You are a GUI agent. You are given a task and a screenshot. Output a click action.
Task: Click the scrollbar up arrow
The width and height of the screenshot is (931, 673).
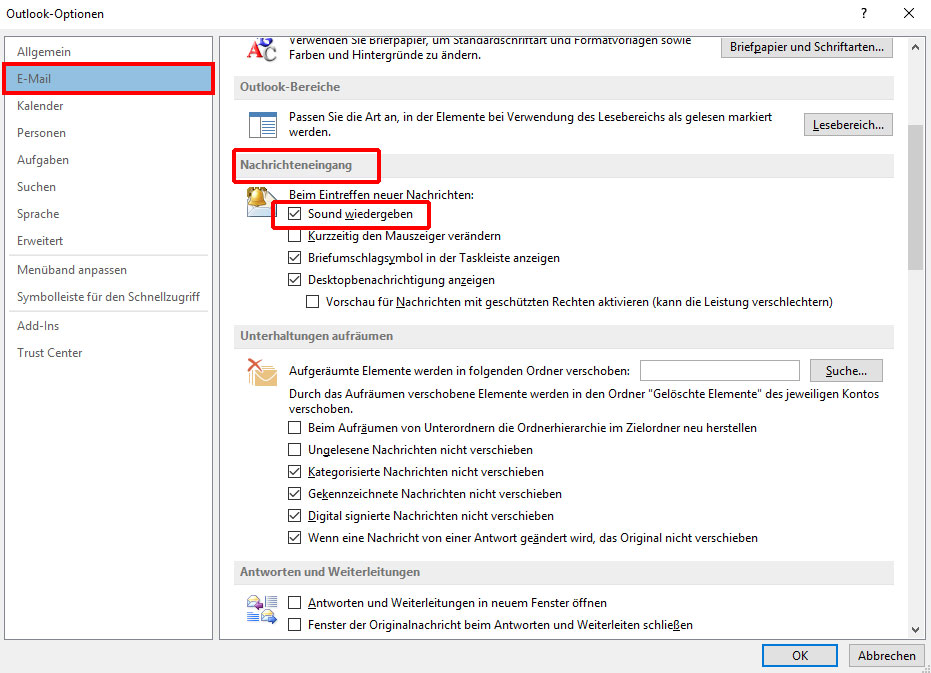pos(915,47)
